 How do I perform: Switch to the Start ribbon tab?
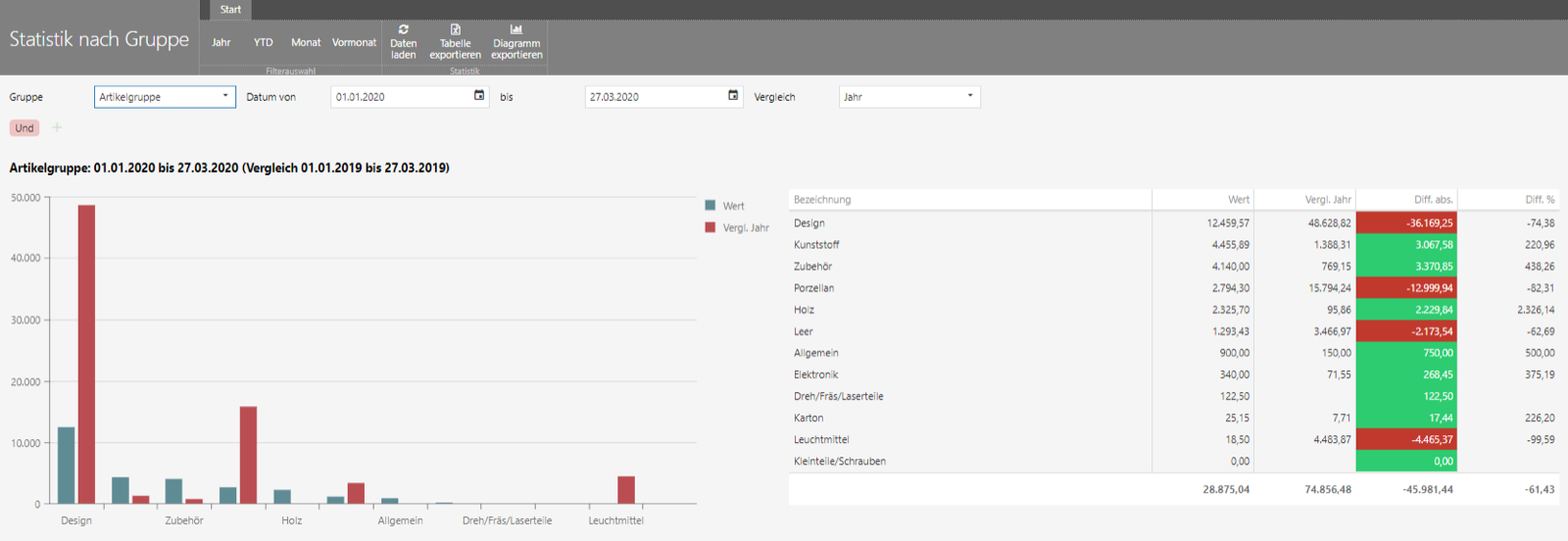pos(230,10)
